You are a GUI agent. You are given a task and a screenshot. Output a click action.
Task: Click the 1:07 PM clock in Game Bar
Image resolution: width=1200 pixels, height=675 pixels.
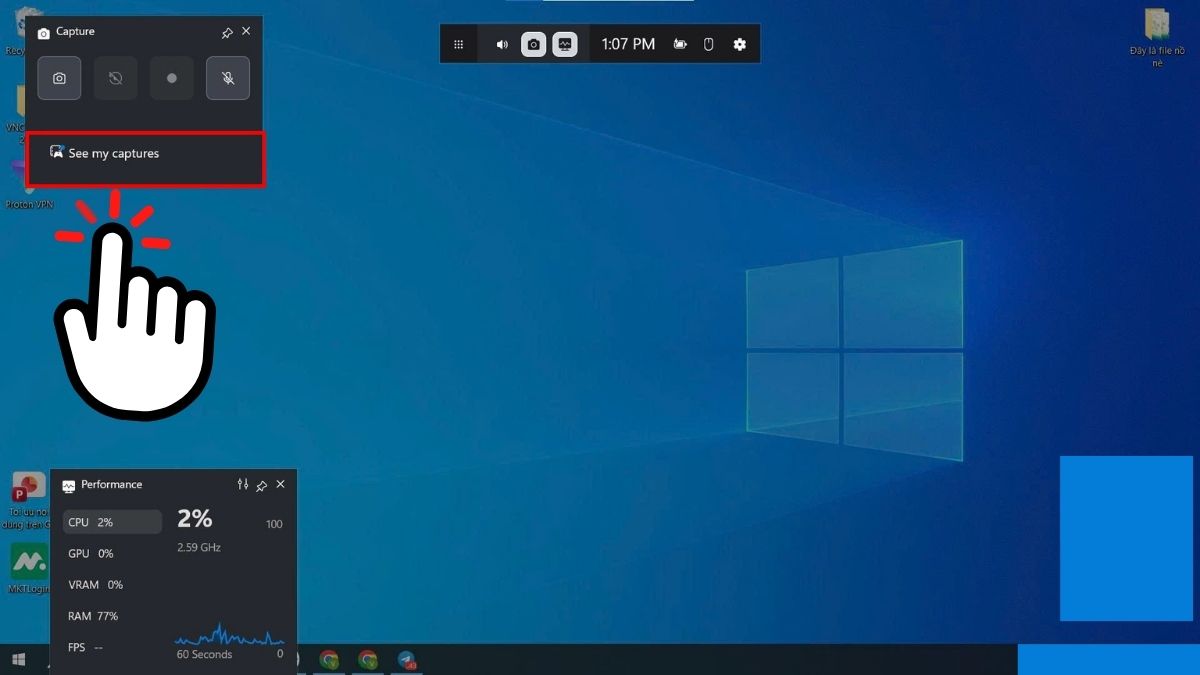pos(628,44)
